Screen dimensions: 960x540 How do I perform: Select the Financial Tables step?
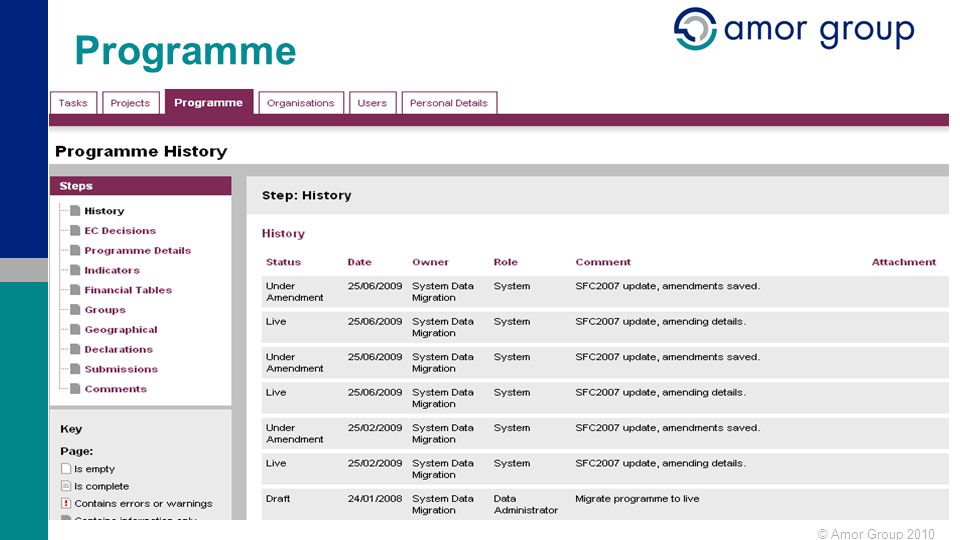click(x=128, y=290)
